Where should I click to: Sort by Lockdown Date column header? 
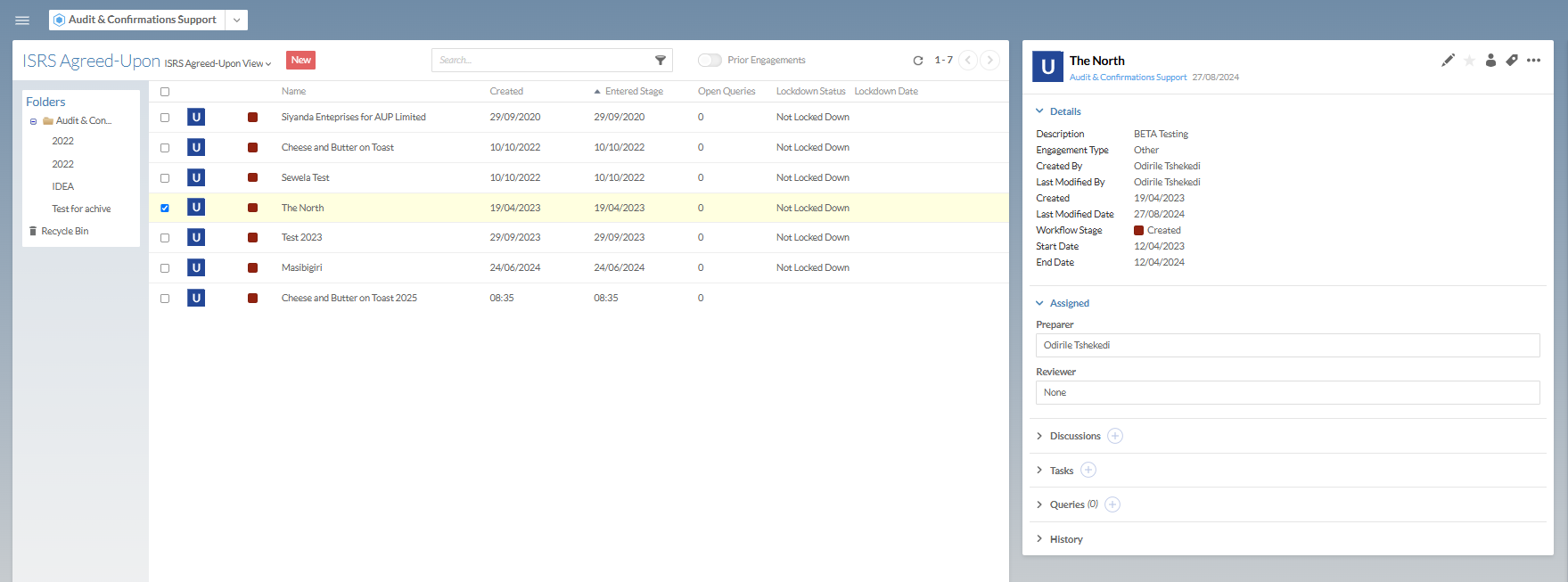pos(886,91)
